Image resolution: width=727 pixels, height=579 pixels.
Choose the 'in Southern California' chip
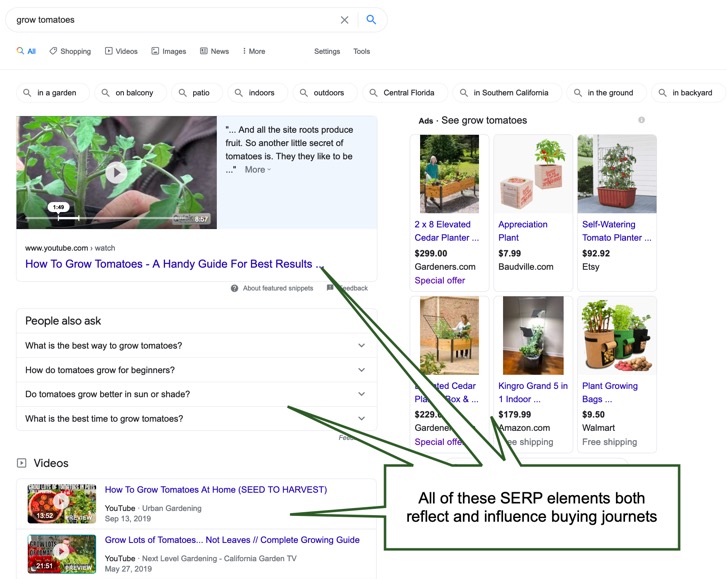tap(507, 93)
